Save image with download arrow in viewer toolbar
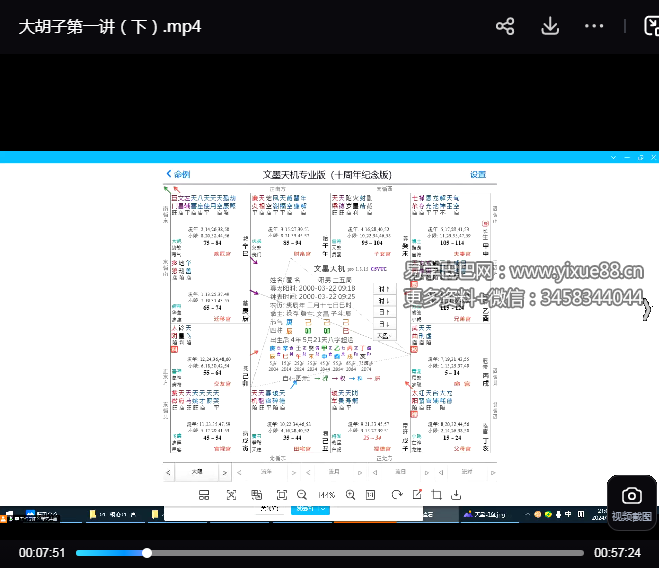This screenshot has width=659, height=568. [457, 495]
